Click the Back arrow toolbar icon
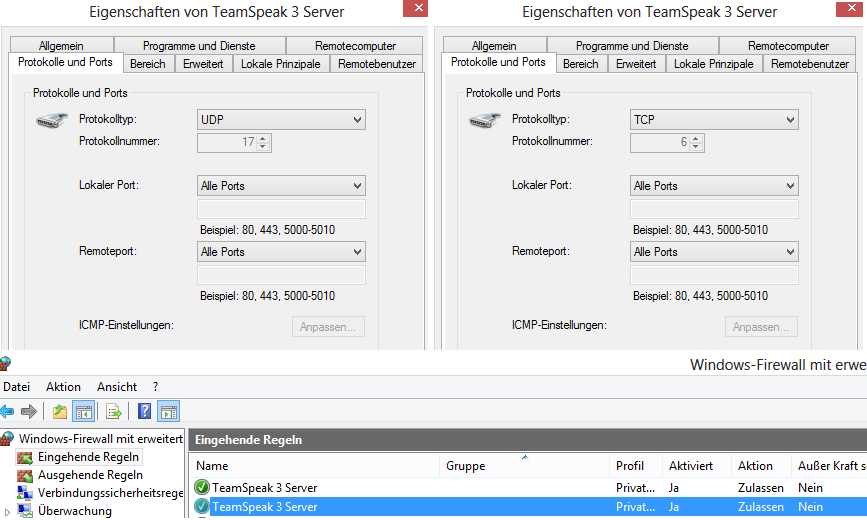867x520 pixels. (x=7, y=411)
